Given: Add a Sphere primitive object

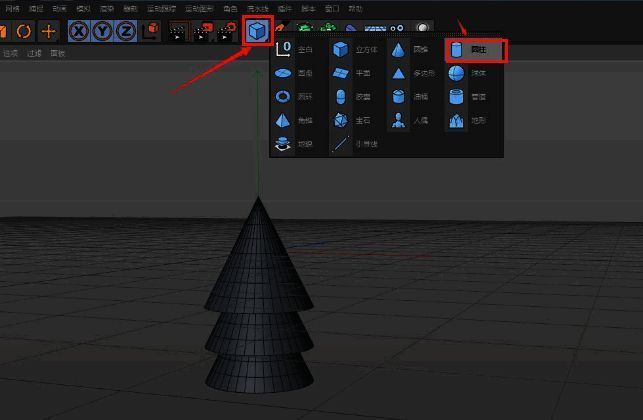Looking at the screenshot, I should (x=457, y=73).
